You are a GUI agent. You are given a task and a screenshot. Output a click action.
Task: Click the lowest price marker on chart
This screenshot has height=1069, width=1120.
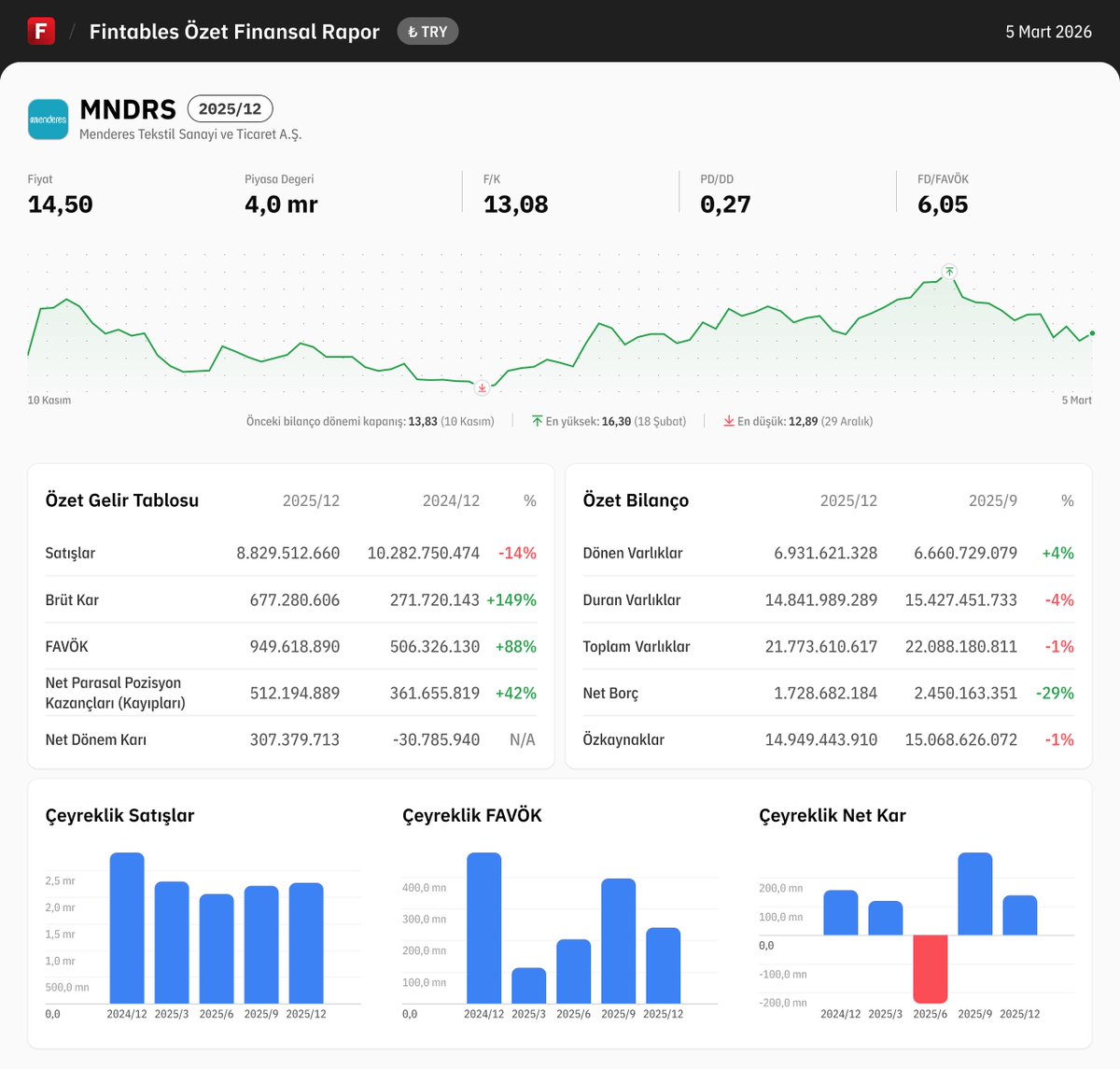[x=482, y=387]
